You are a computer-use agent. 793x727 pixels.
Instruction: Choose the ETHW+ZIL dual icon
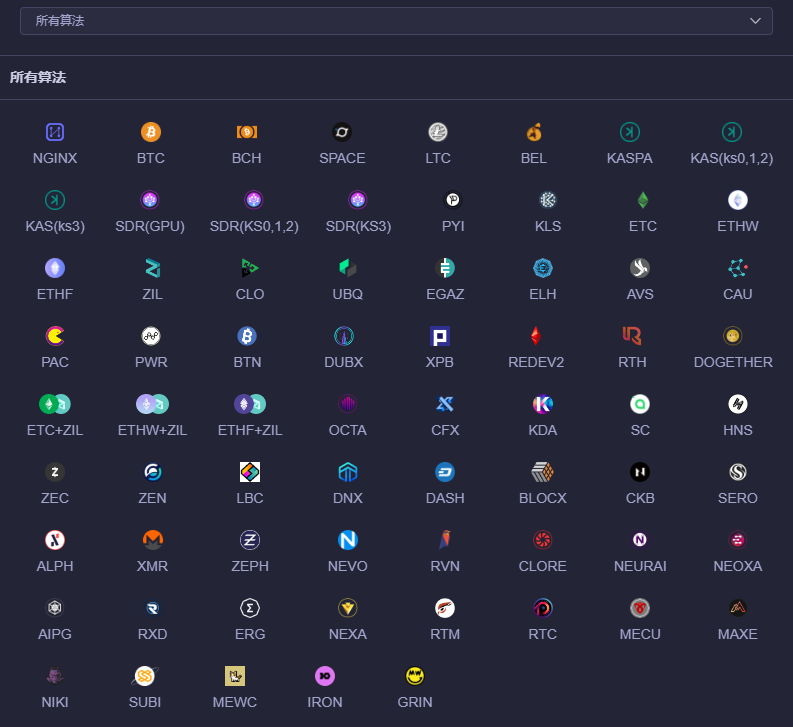pyautogui.click(x=152, y=404)
